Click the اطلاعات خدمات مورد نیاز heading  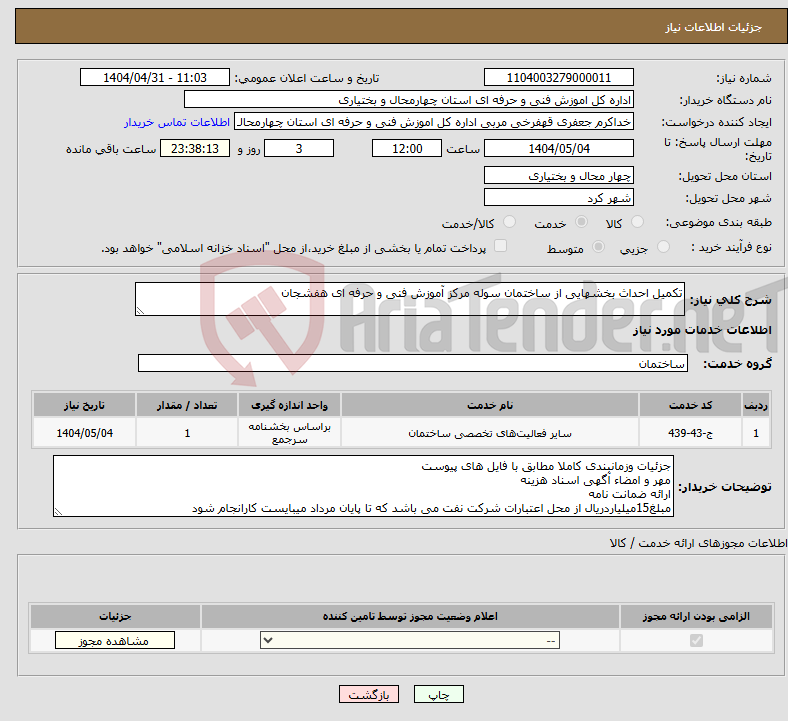pyautogui.click(x=702, y=330)
